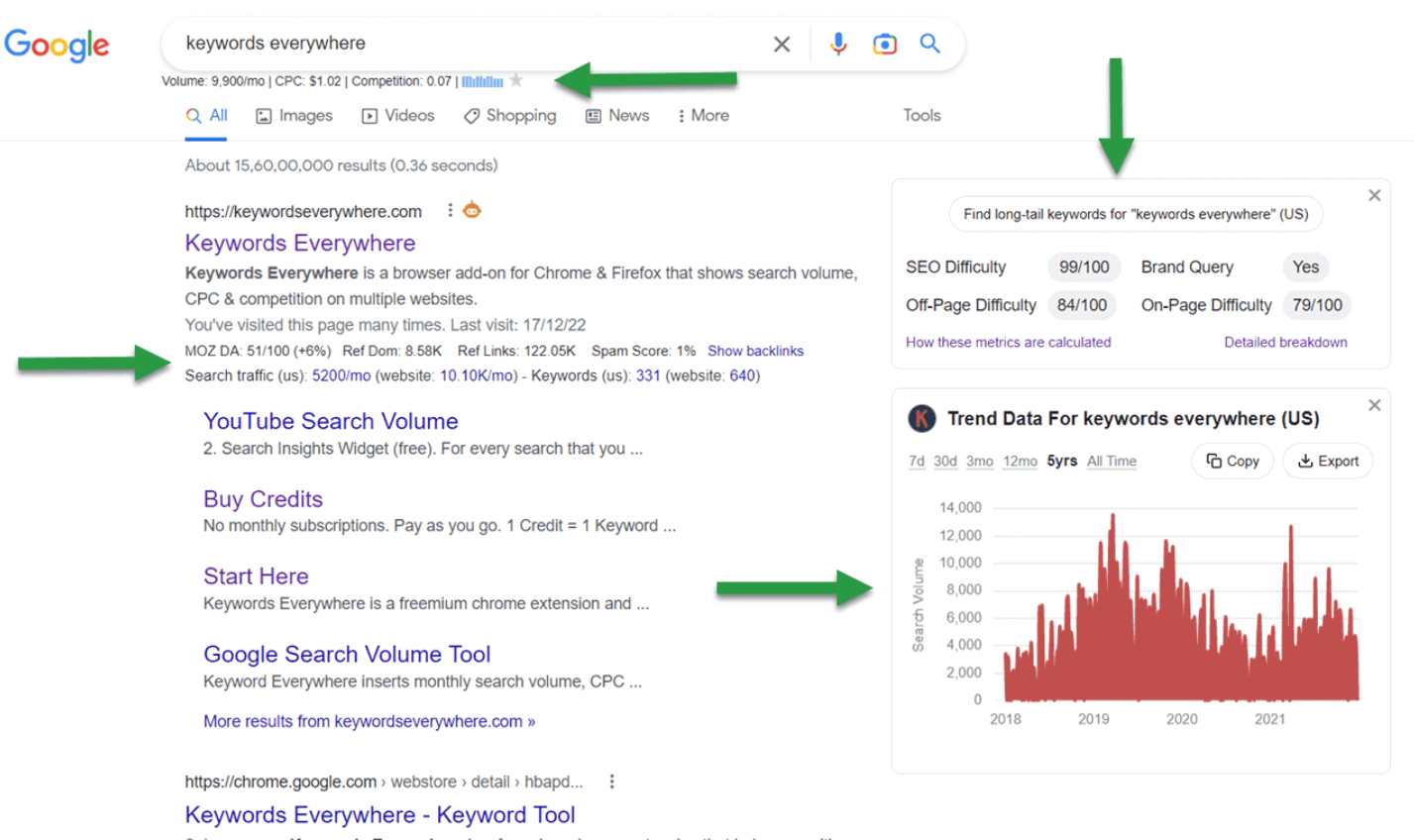Select the 5yrs trend range
This screenshot has height=840, width=1414.
click(x=1062, y=461)
